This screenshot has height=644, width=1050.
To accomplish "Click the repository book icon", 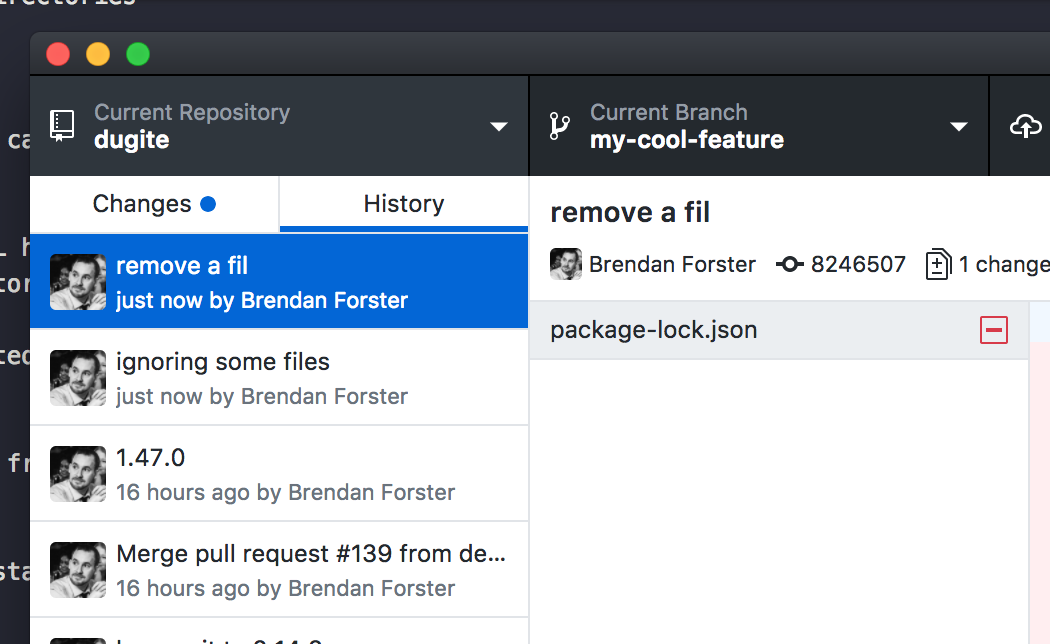I will point(62,126).
